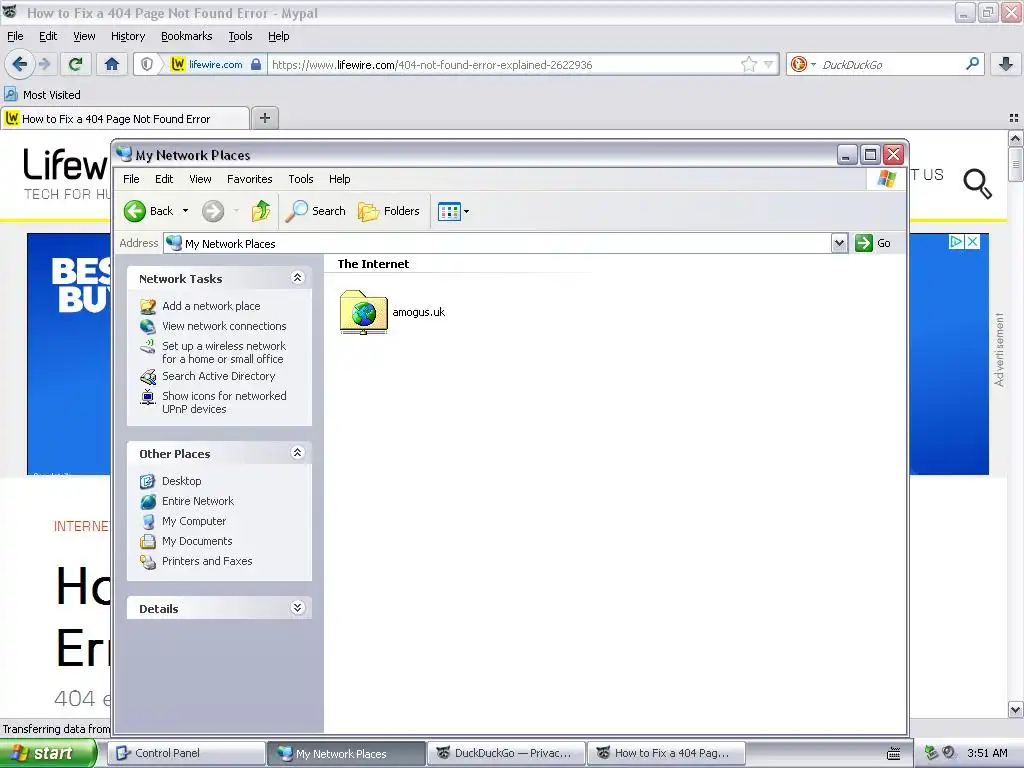Open Tools menu in My Network Places
The height and width of the screenshot is (768, 1024).
pyautogui.click(x=301, y=179)
